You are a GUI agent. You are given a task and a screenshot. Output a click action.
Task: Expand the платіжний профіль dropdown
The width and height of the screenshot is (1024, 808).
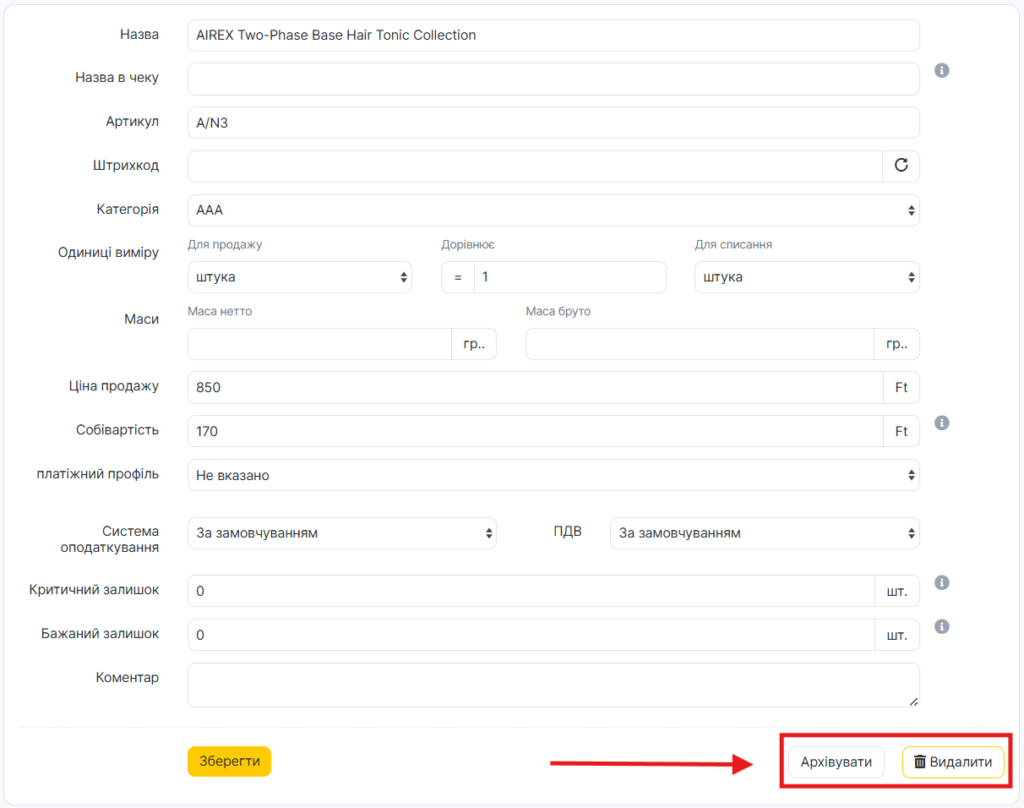[x=552, y=475]
